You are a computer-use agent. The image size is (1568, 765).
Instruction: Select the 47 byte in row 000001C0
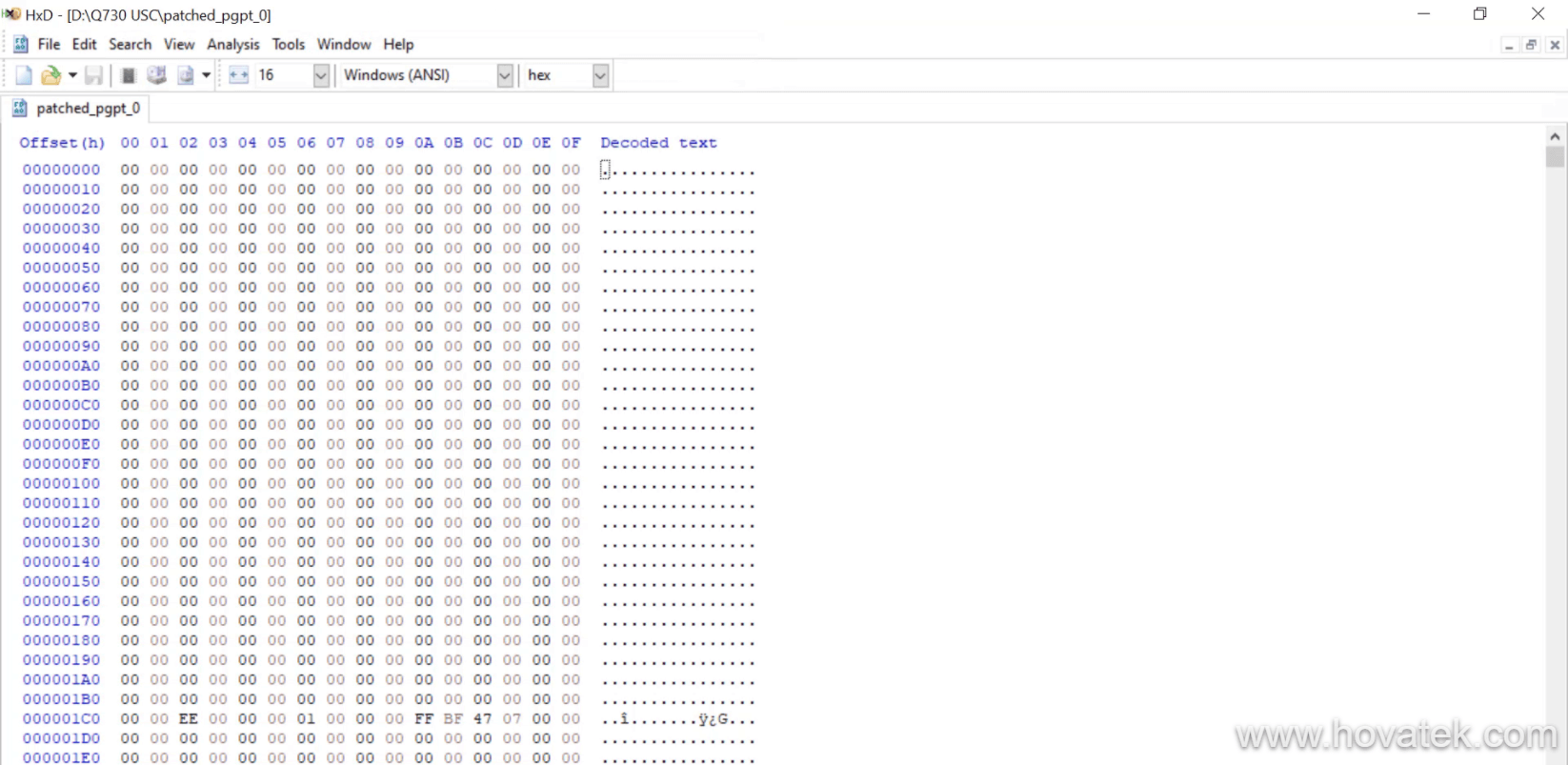pyautogui.click(x=483, y=719)
